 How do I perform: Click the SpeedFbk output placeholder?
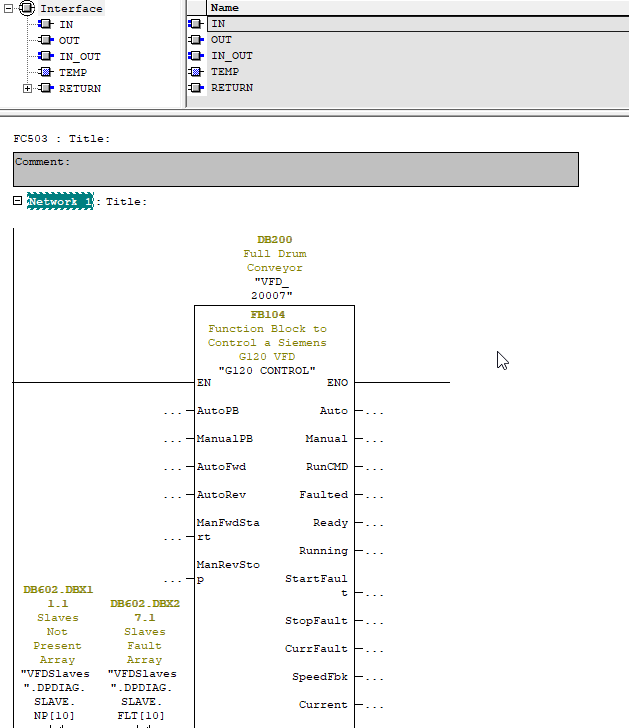tap(374, 677)
